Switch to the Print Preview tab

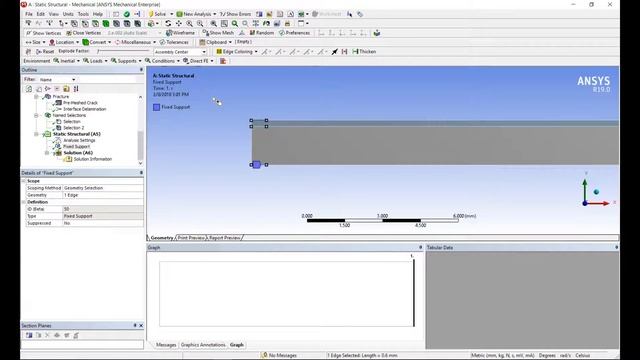[191, 238]
